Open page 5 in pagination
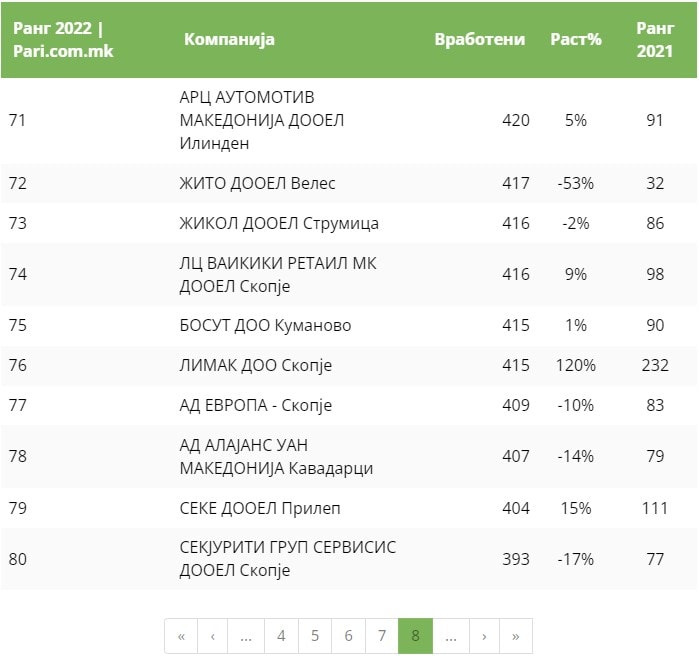Screen dimensions: 699x670 coord(315,636)
